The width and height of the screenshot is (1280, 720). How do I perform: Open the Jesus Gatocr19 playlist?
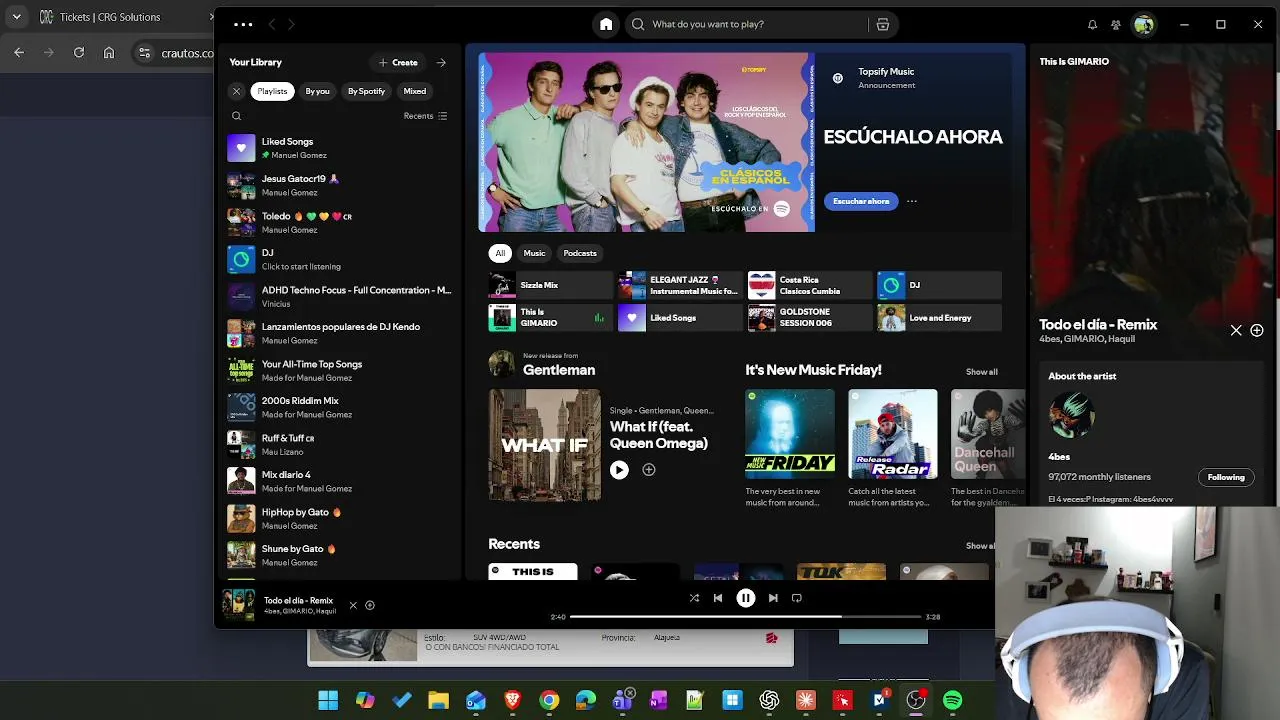(340, 185)
